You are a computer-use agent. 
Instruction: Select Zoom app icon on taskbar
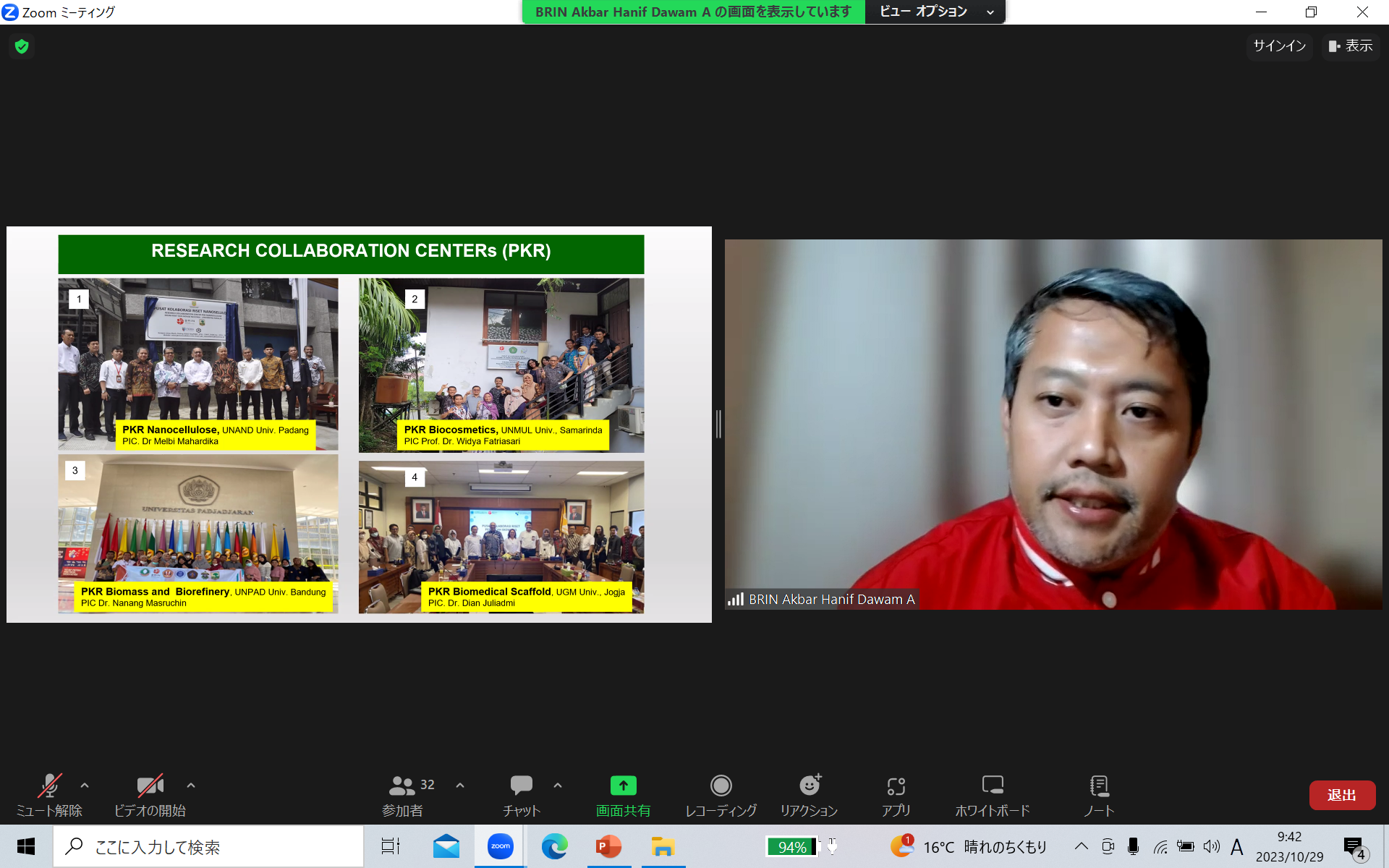click(500, 846)
